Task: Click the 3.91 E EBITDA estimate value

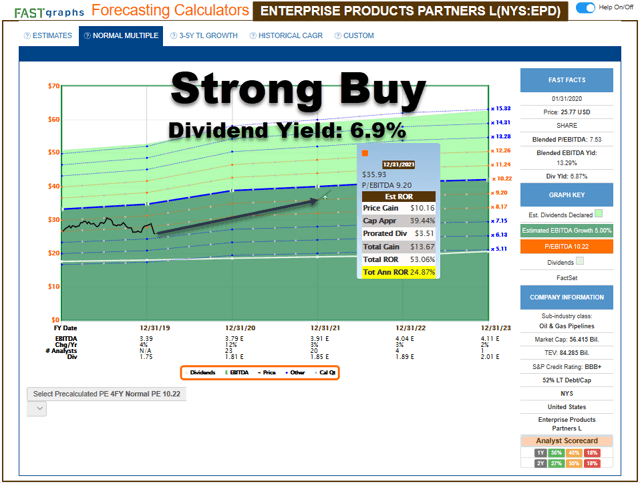Action: tap(320, 338)
